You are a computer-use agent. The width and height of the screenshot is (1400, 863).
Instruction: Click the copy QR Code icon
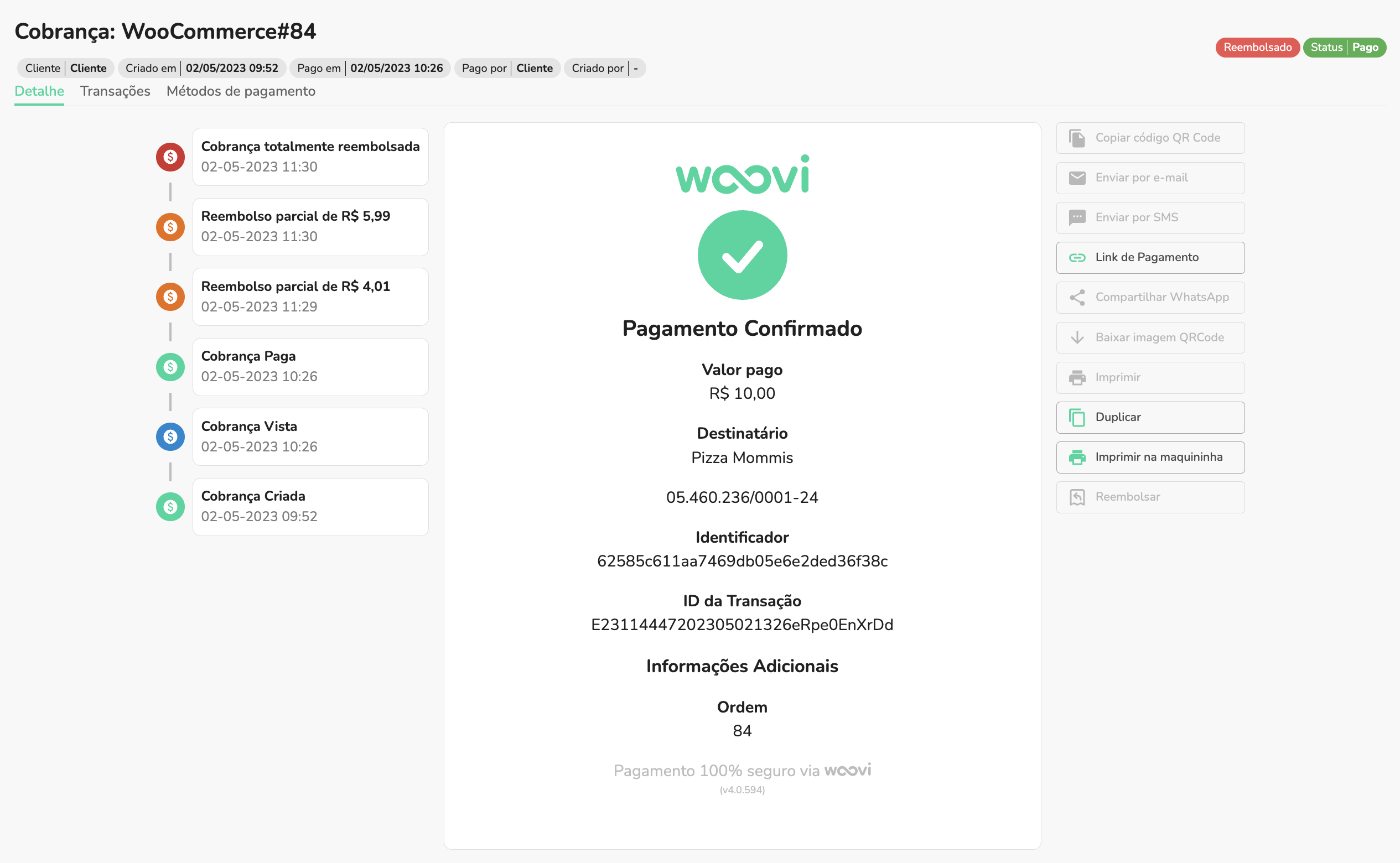click(1077, 138)
